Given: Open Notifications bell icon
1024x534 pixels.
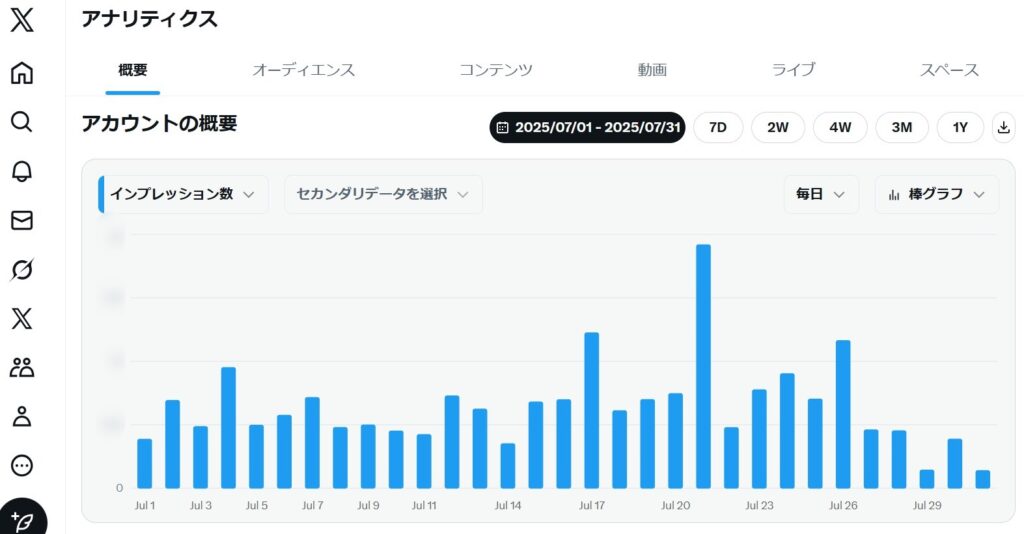Looking at the screenshot, I should coord(22,171).
